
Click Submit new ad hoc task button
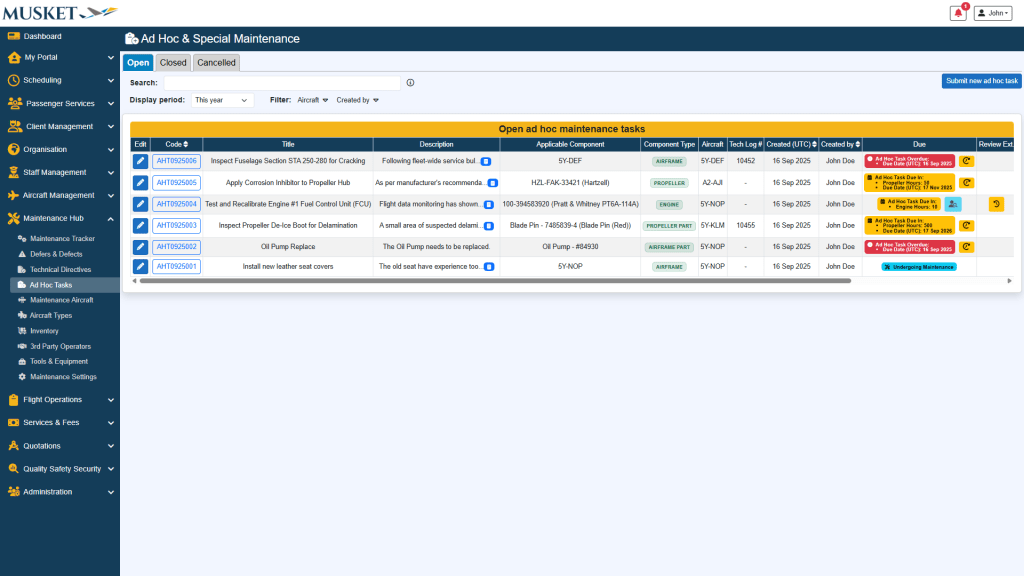click(981, 81)
